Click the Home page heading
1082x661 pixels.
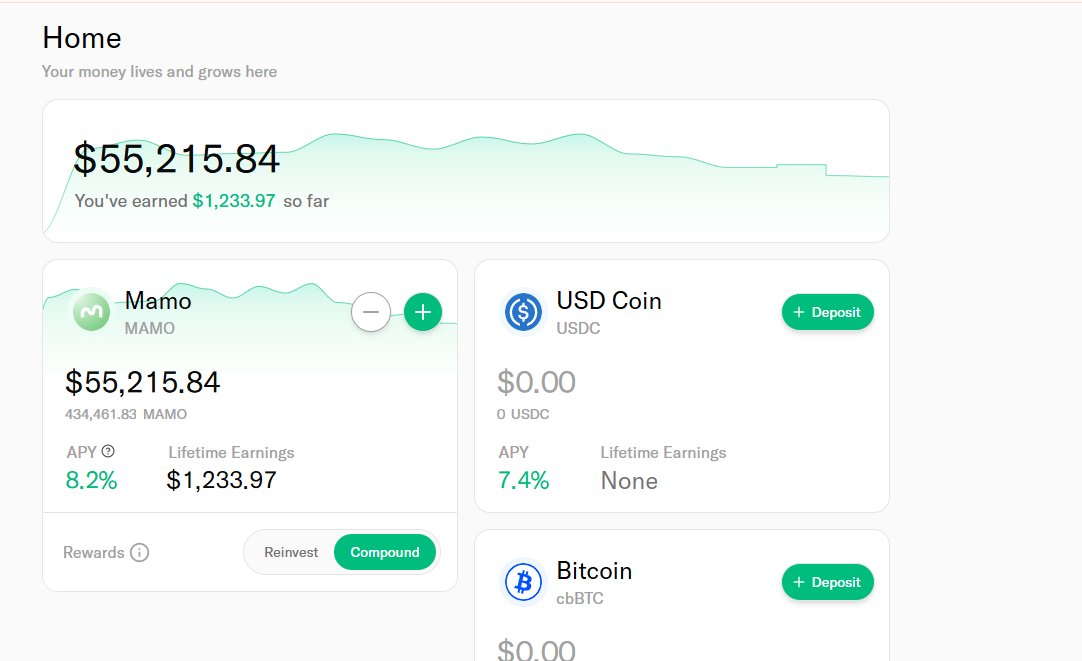tap(82, 38)
